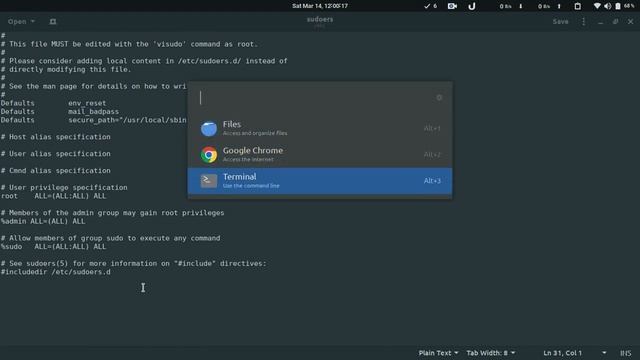This screenshot has width=640, height=360.
Task: Open the clock and calendar in top bar
Action: coord(320,6)
